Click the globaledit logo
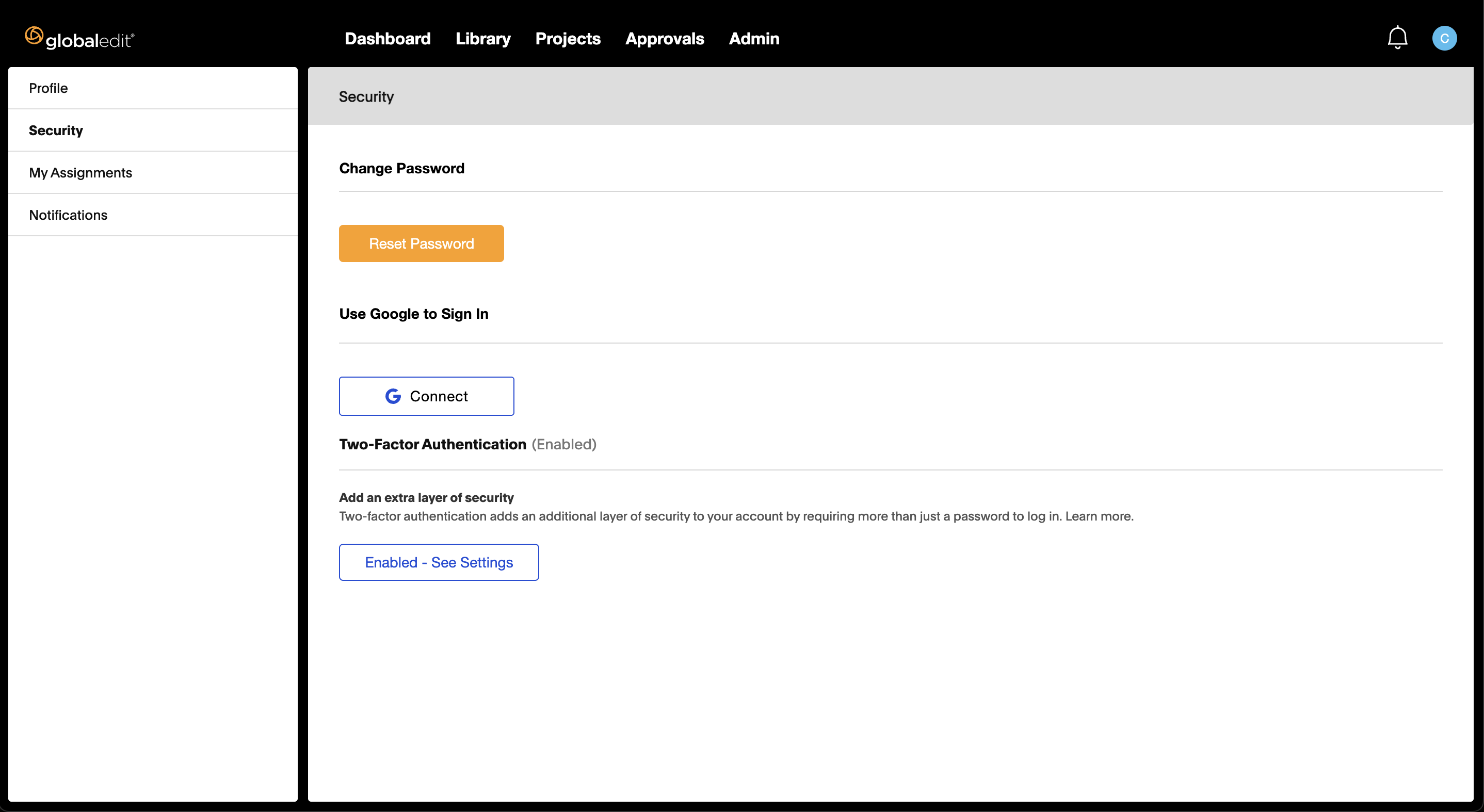 pyautogui.click(x=79, y=38)
